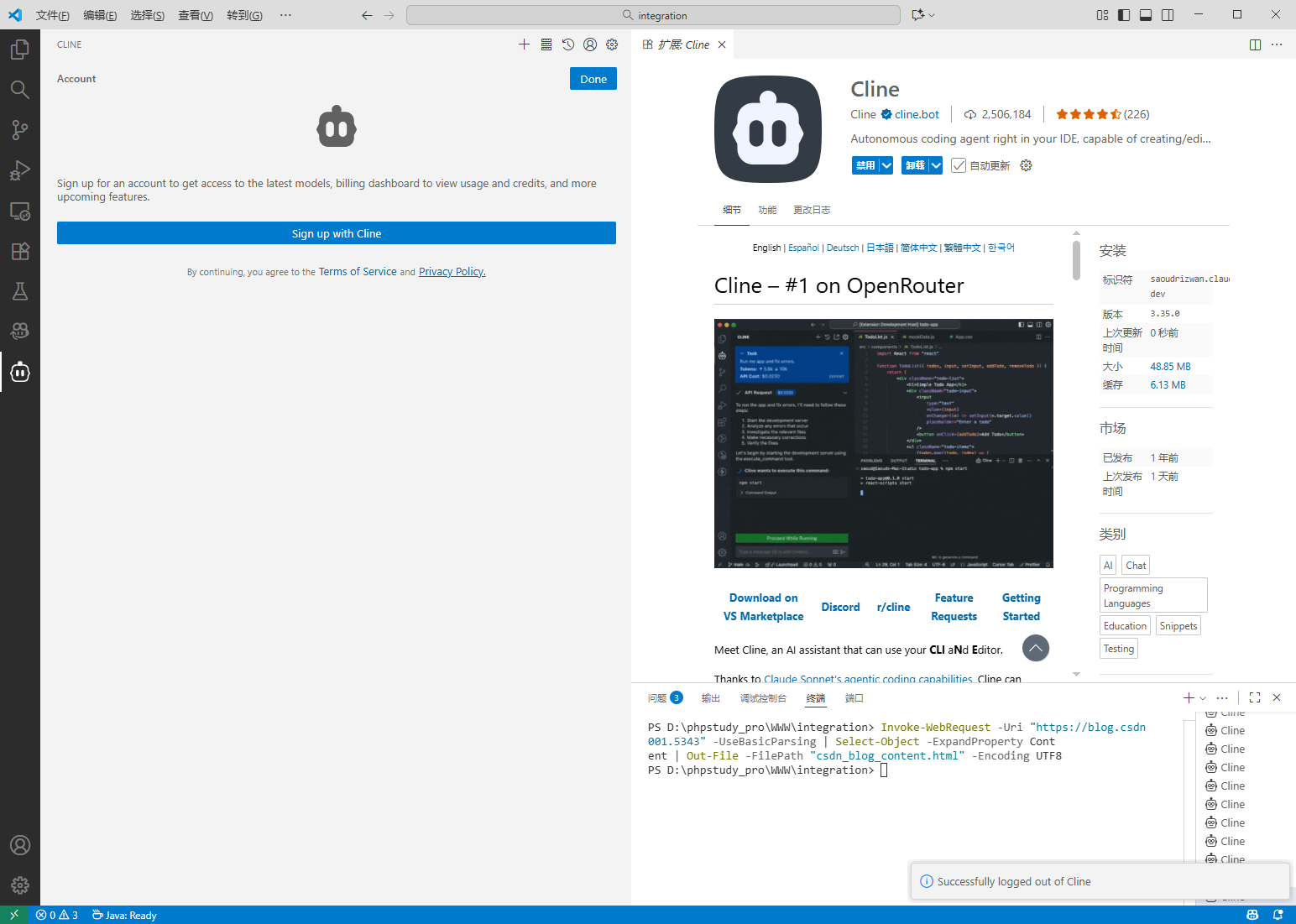Image resolution: width=1296 pixels, height=924 pixels.
Task: Open the Go menu
Action: point(244,15)
